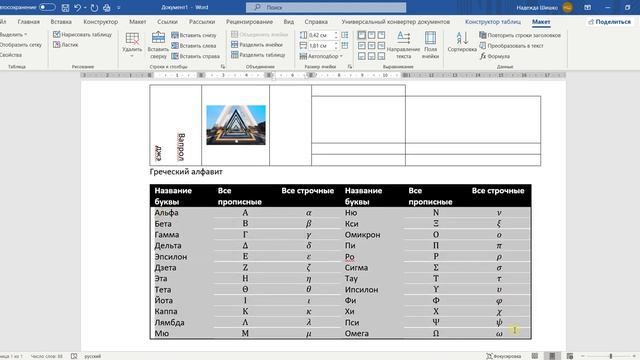Activate the Ластик eraser tool
Viewport: 640px width, 360px height.
[65, 45]
